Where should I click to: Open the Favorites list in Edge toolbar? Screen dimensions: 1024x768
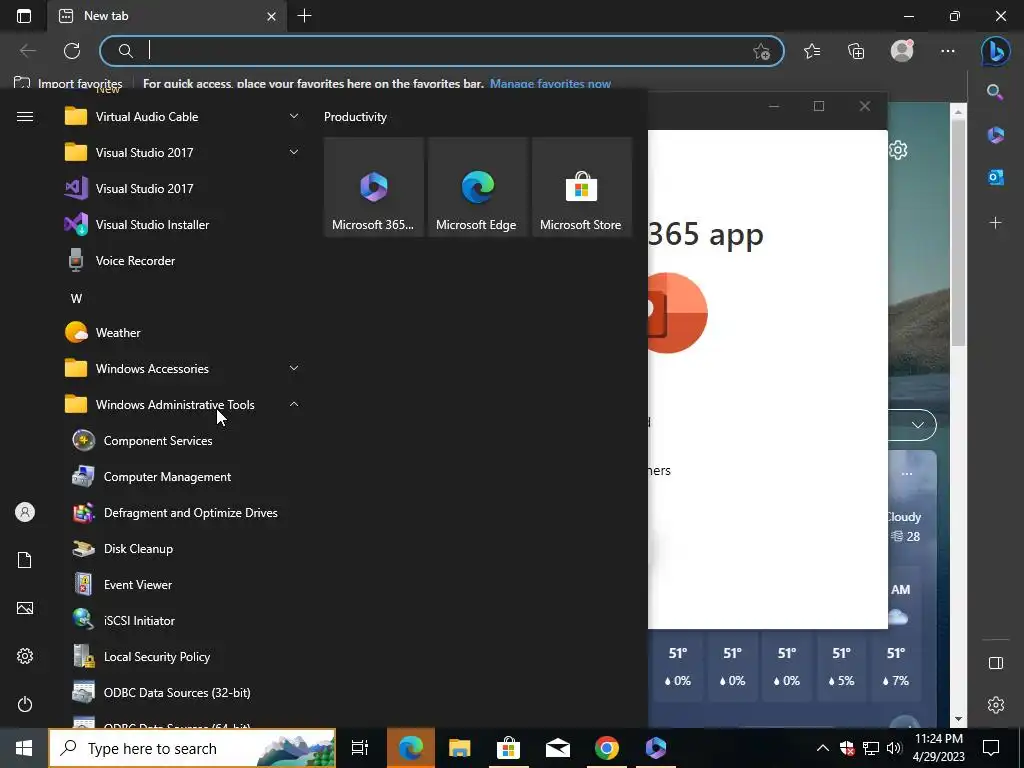(x=812, y=51)
